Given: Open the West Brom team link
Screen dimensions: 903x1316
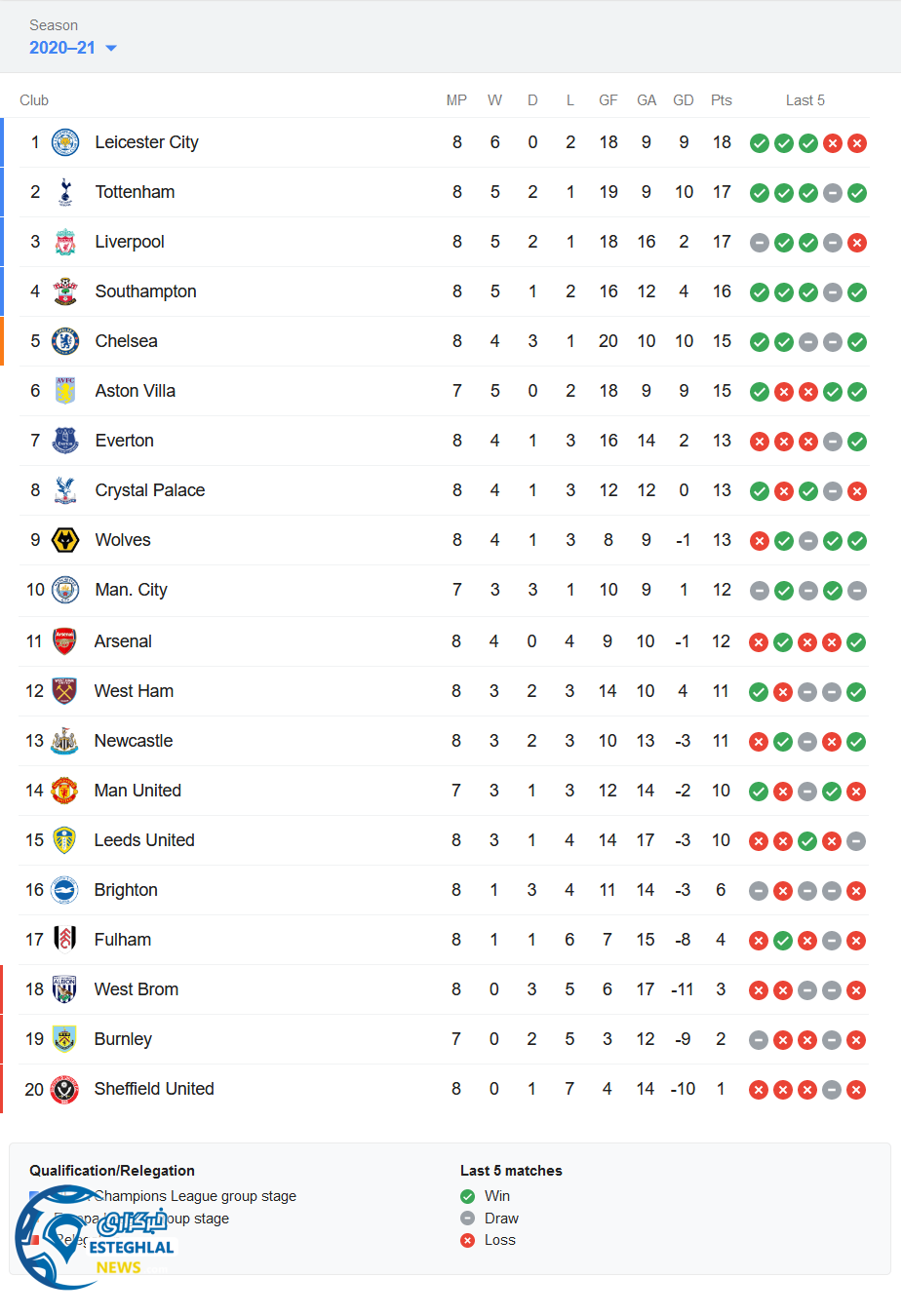Looking at the screenshot, I should pyautogui.click(x=136, y=989).
